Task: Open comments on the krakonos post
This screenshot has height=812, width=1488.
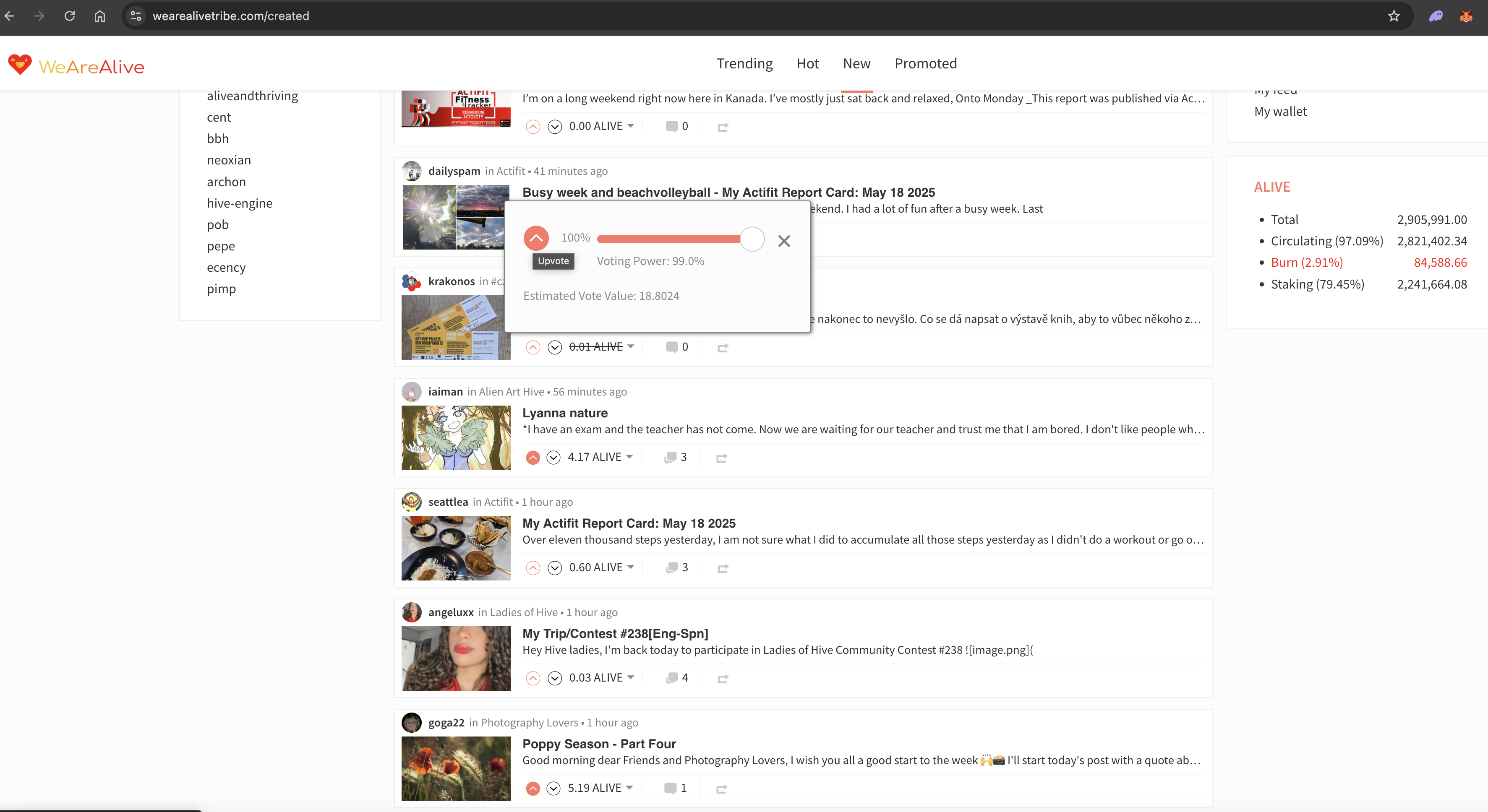Action: click(676, 346)
